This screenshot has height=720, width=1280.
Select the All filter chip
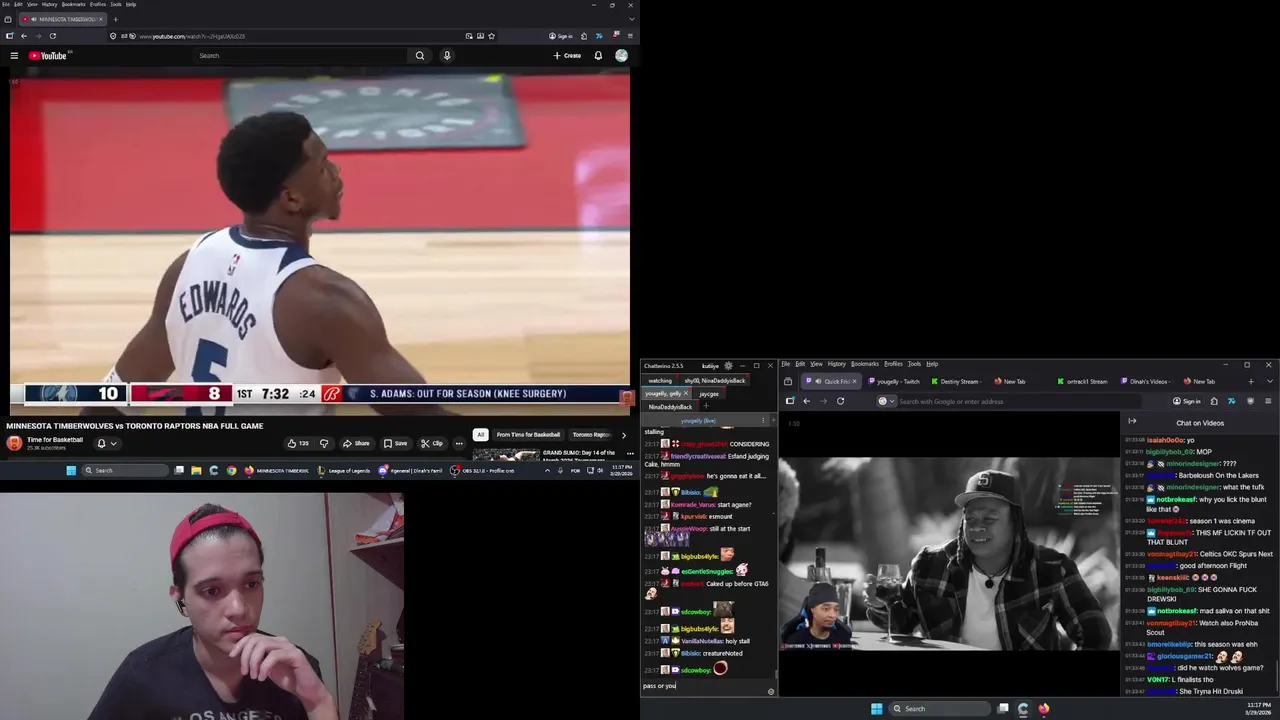[481, 435]
